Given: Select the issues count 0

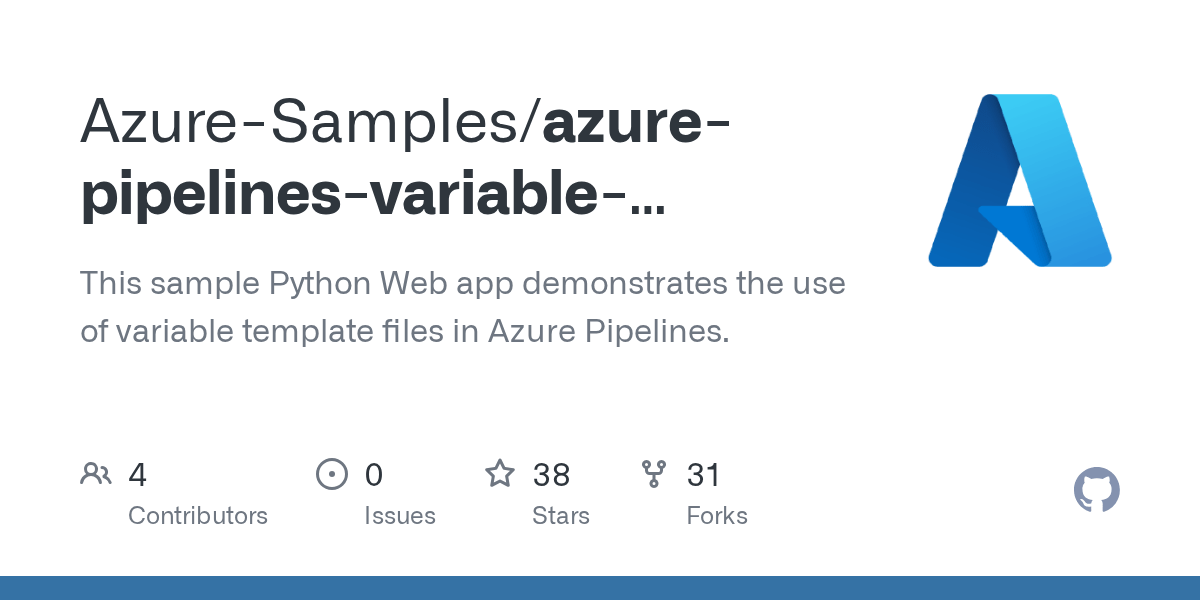Looking at the screenshot, I should coord(373,475).
